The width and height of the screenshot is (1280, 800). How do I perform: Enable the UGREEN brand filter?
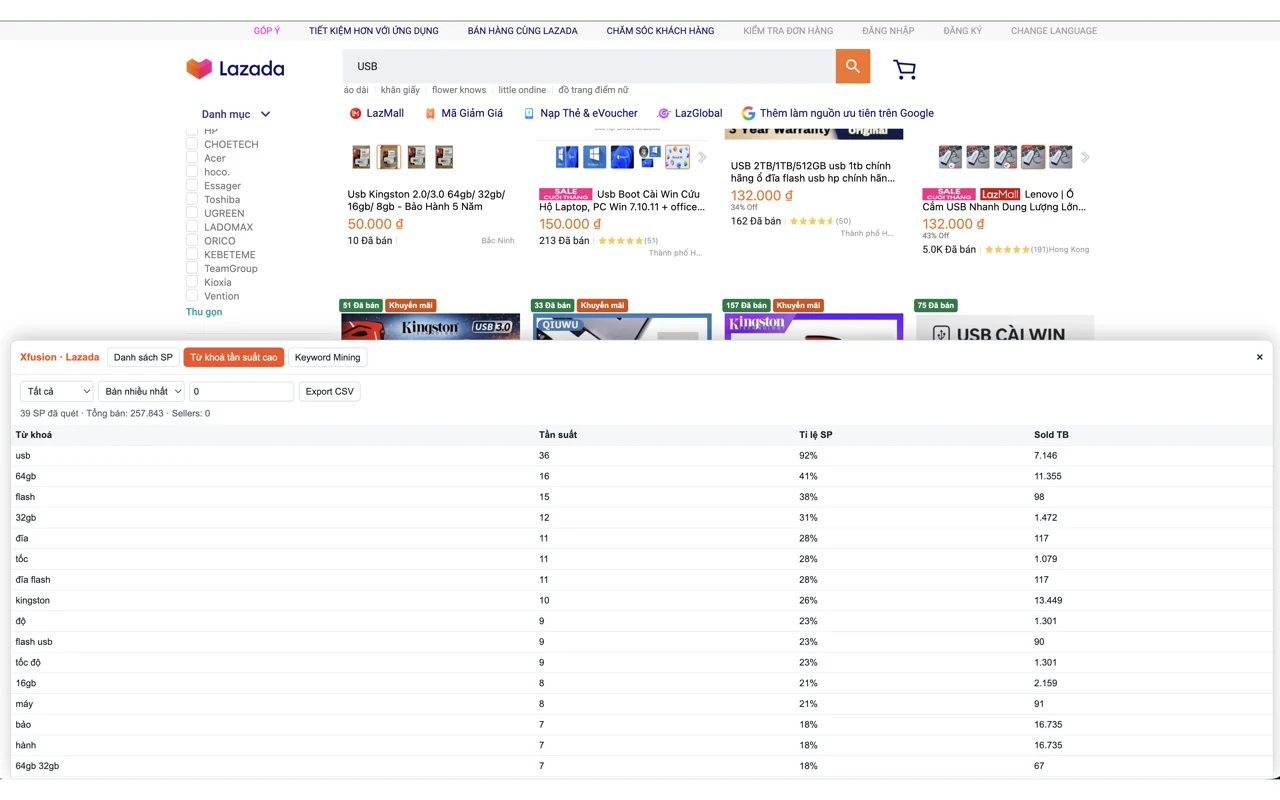pos(192,213)
